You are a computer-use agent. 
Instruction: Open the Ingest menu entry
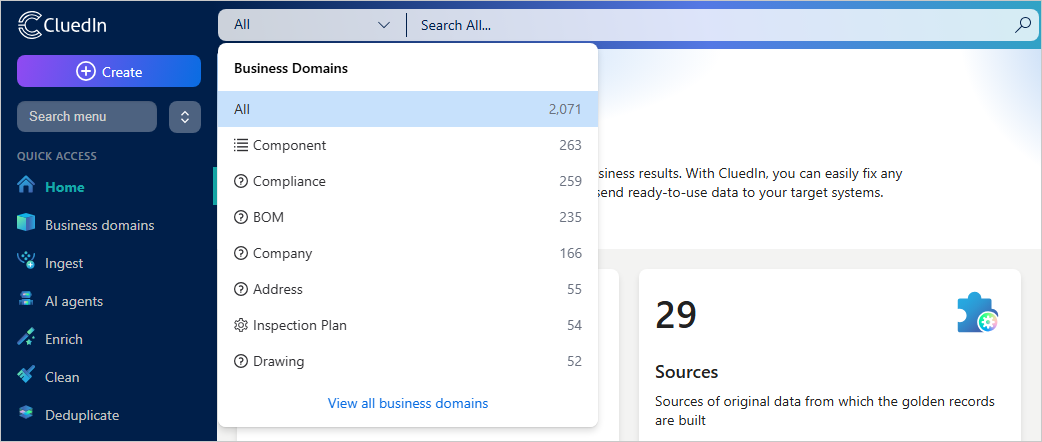coord(108,263)
